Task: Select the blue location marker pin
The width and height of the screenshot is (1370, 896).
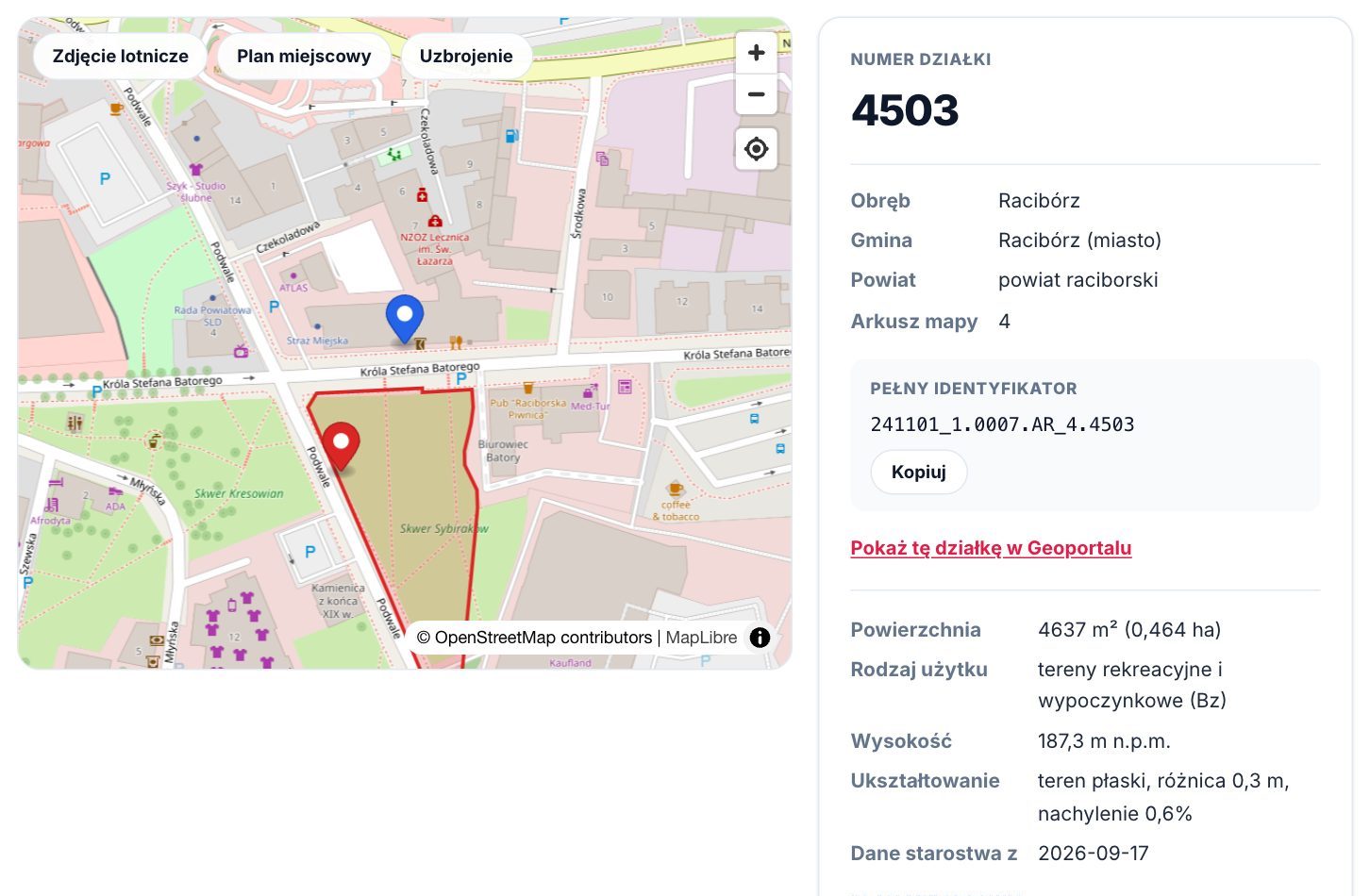Action: (405, 318)
